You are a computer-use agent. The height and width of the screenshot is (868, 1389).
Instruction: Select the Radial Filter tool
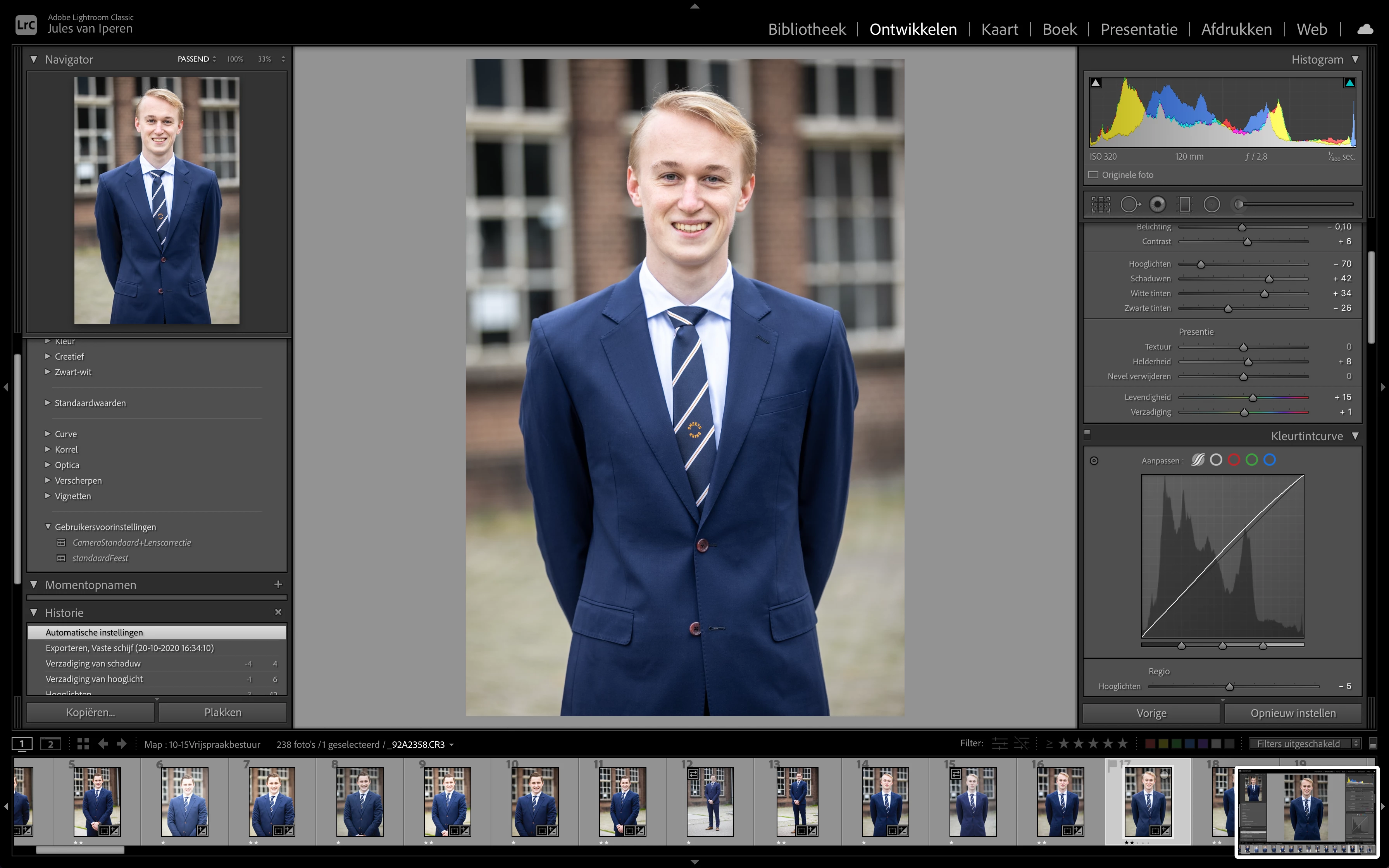[1211, 204]
